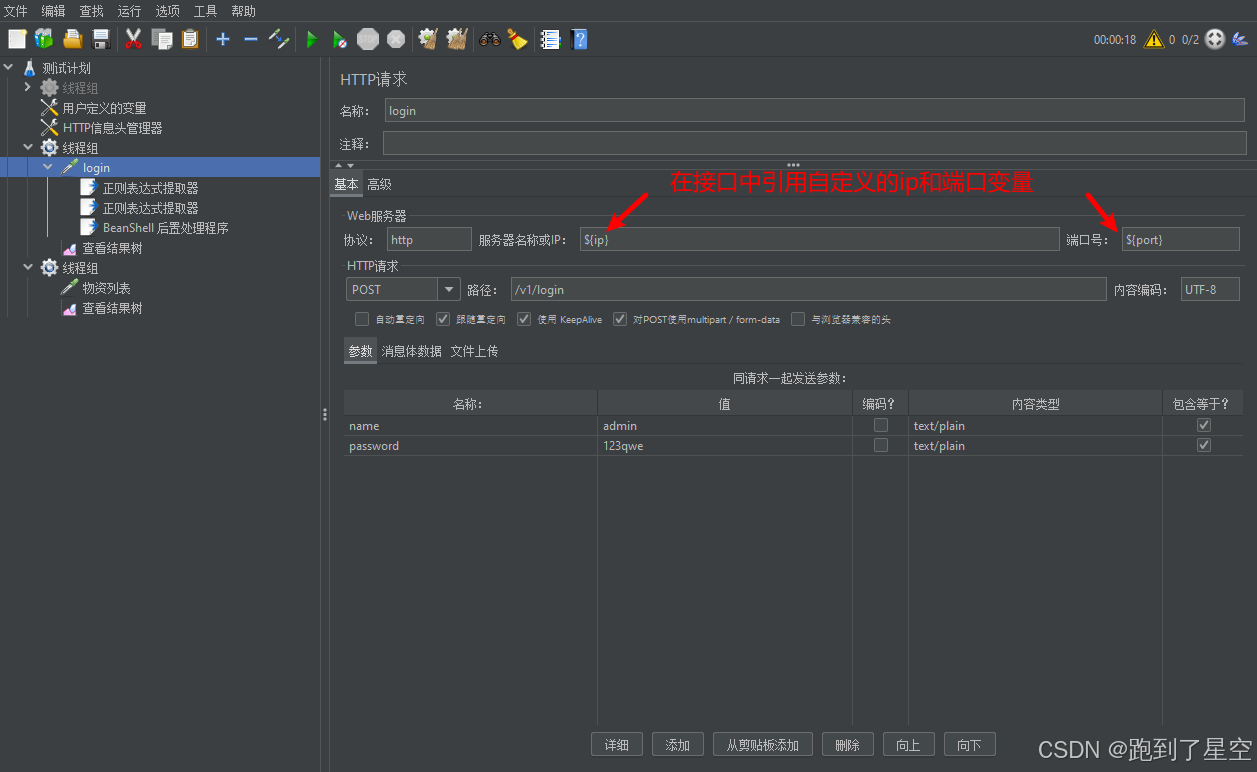Screen dimensions: 1257x772
Task: Click the Save test plan disk icon
Action: pos(100,39)
